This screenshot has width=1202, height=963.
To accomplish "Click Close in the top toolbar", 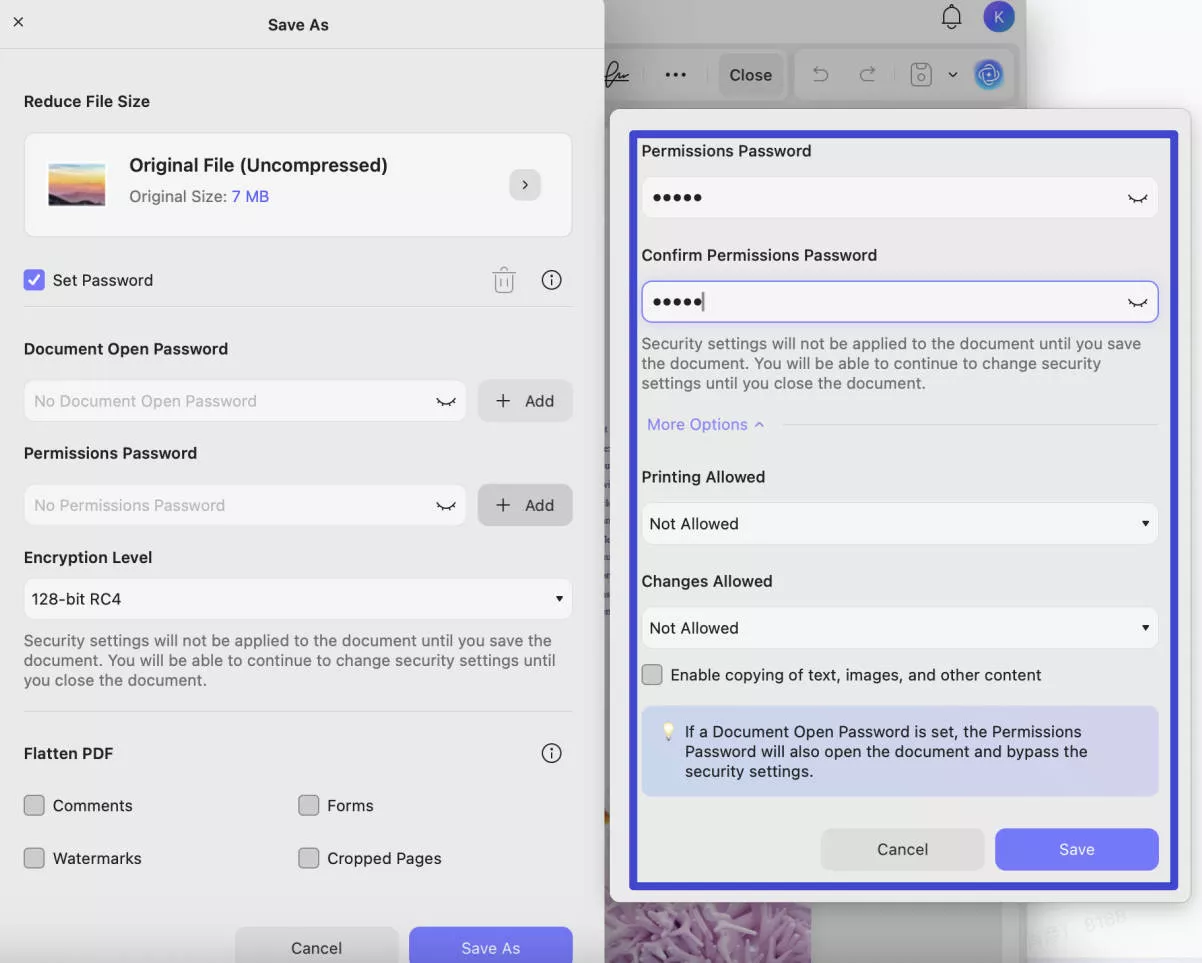I will pyautogui.click(x=751, y=74).
